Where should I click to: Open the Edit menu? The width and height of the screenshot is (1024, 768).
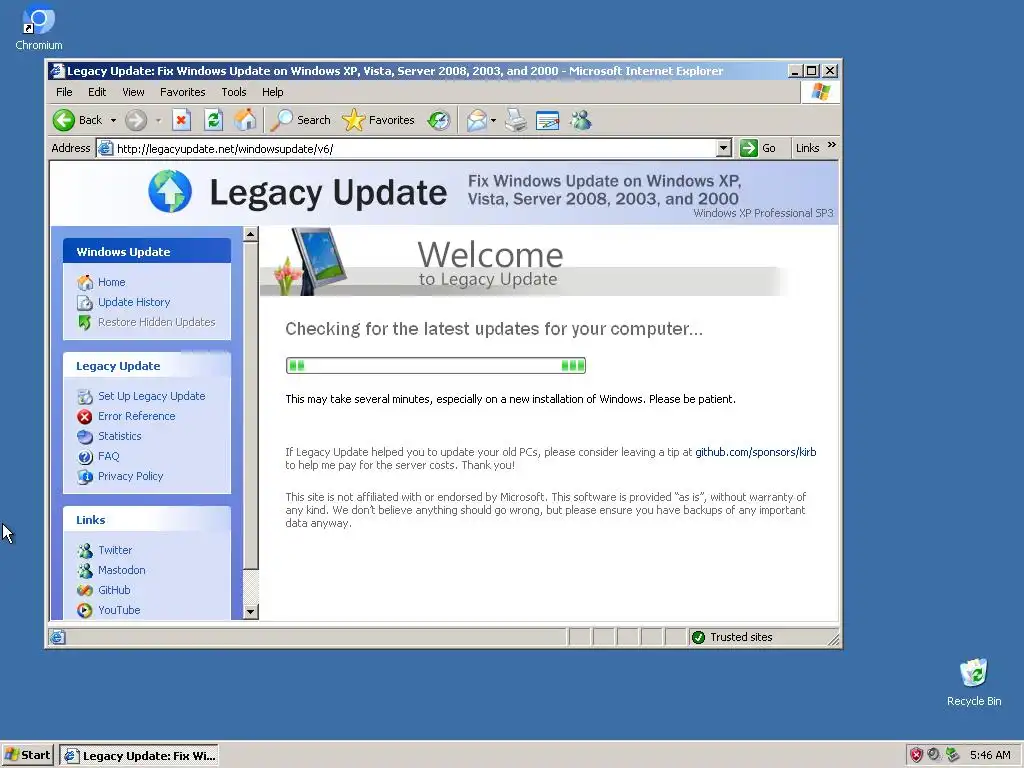pos(97,92)
